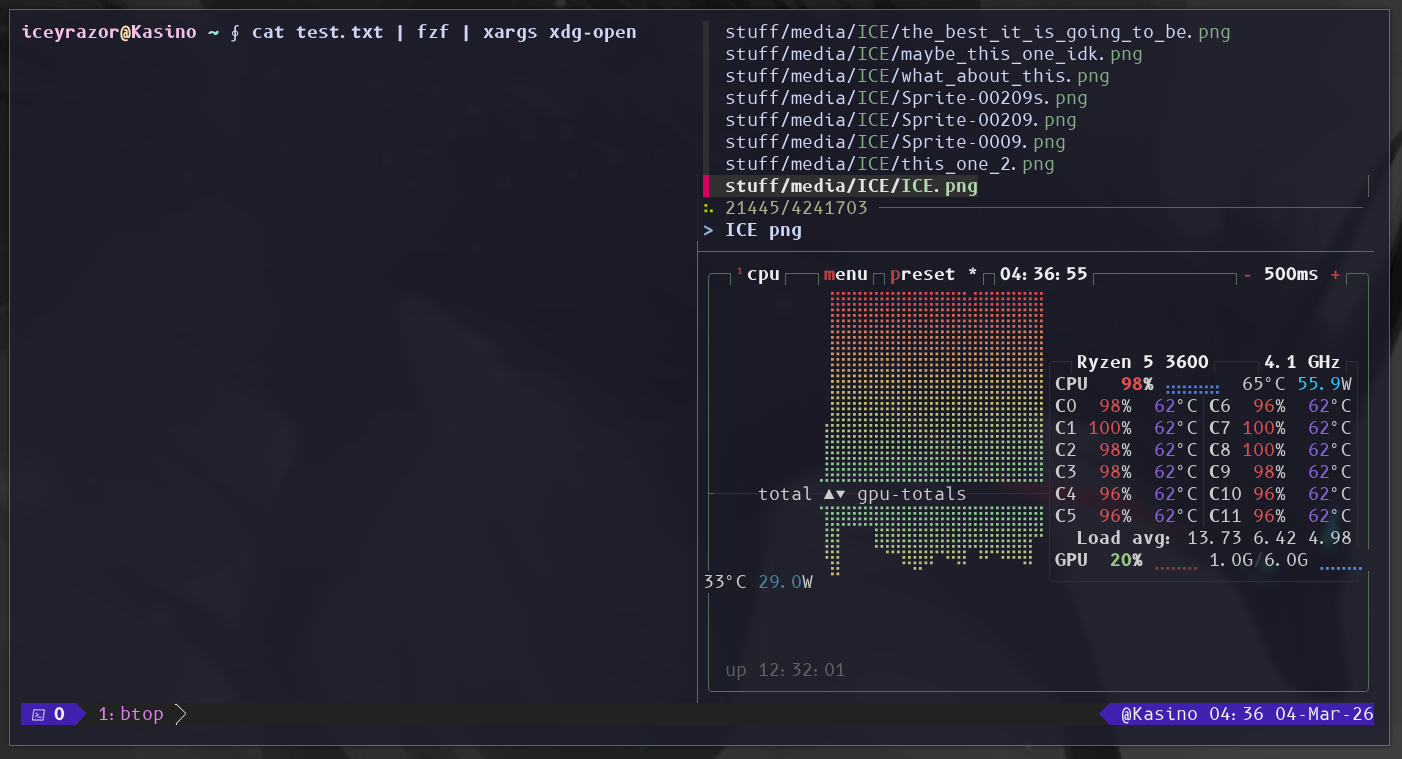Click the 4.1 GHz frequency value
Viewport: 1402px width, 759px height.
coord(1302,362)
